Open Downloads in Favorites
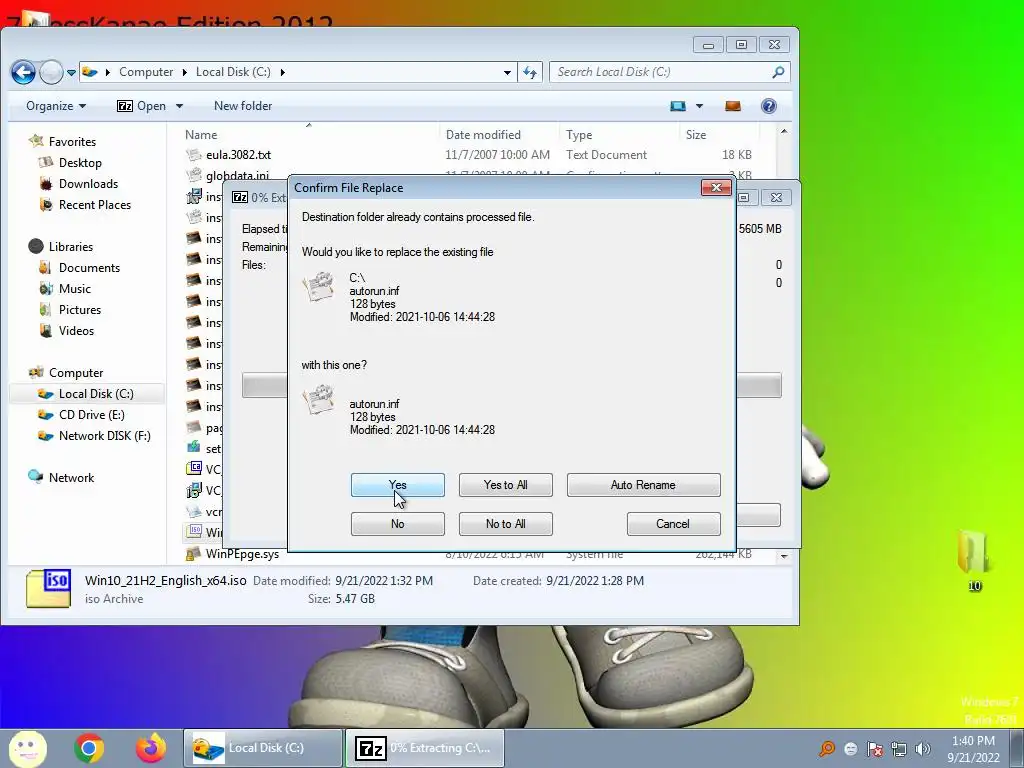This screenshot has width=1024, height=768. click(x=88, y=184)
